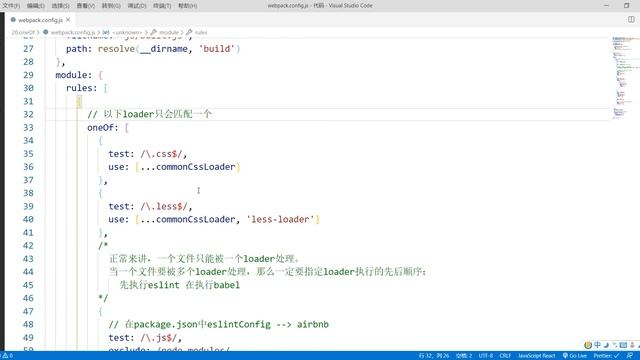The image size is (640, 360).
Task: Open the feedback smiley icon in status bar
Action: (630, 356)
